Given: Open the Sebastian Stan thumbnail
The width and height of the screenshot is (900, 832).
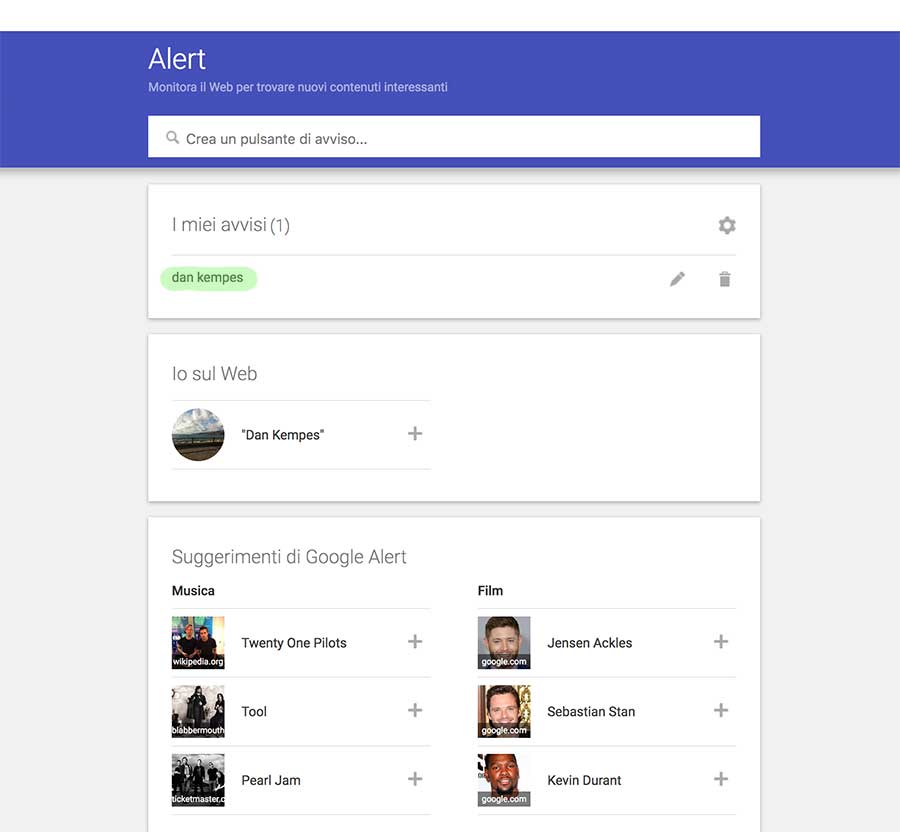Looking at the screenshot, I should pyautogui.click(x=504, y=712).
